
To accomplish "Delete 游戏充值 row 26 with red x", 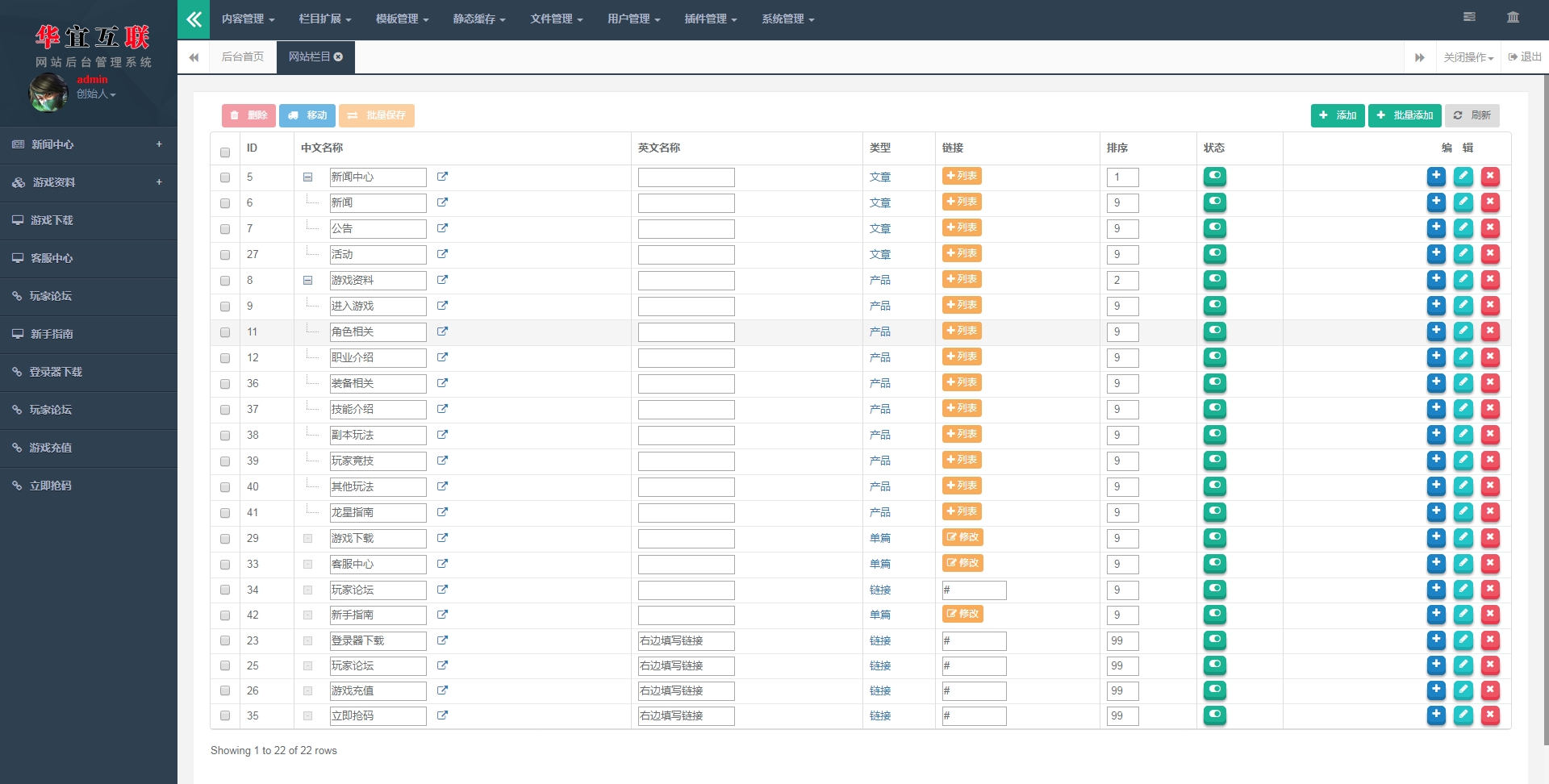I will [1491, 690].
